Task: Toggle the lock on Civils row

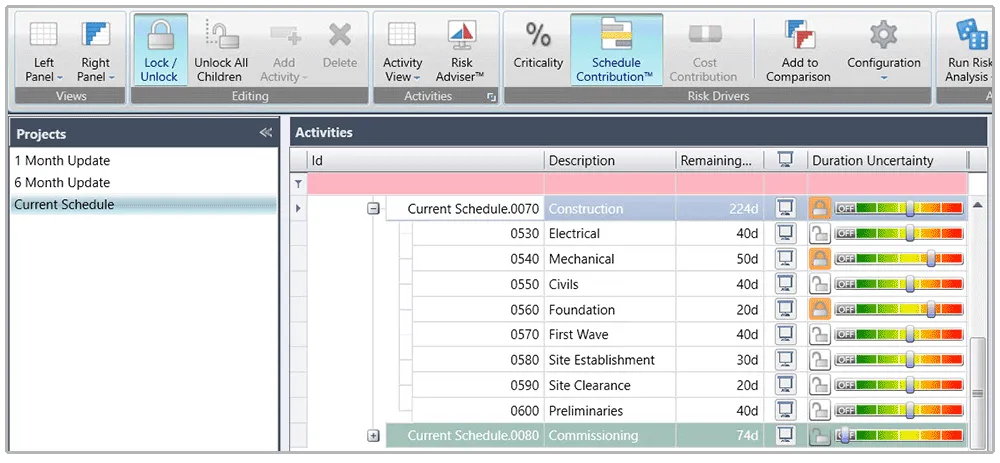Action: tap(820, 284)
